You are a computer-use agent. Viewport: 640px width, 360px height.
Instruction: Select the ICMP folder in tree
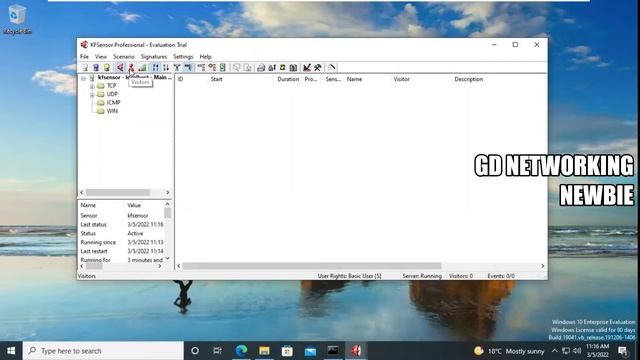pyautogui.click(x=113, y=102)
